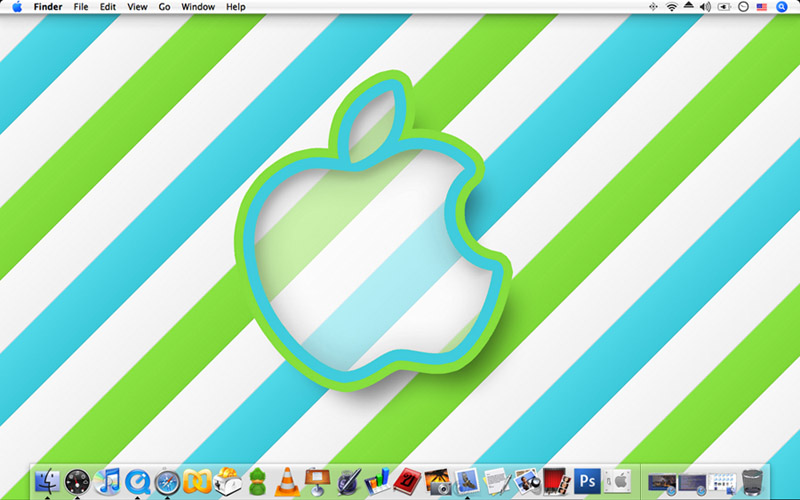The image size is (800, 500).
Task: Open the second dock stack with dark thumbnail
Action: click(x=692, y=483)
